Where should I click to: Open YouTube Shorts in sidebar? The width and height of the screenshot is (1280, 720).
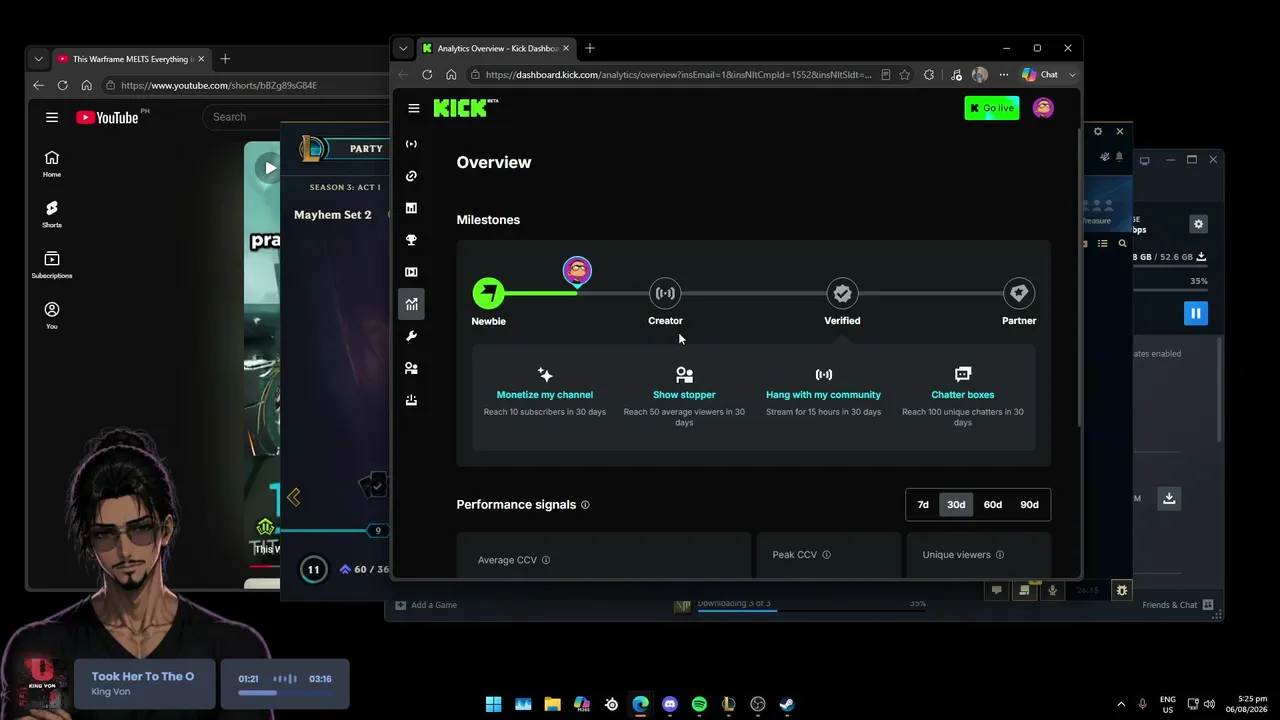[52, 214]
